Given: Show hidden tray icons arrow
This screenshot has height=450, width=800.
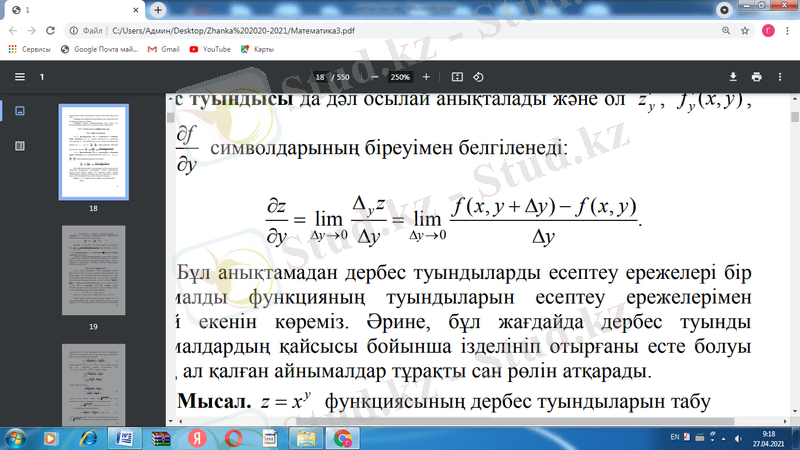Looking at the screenshot, I should point(723,438).
